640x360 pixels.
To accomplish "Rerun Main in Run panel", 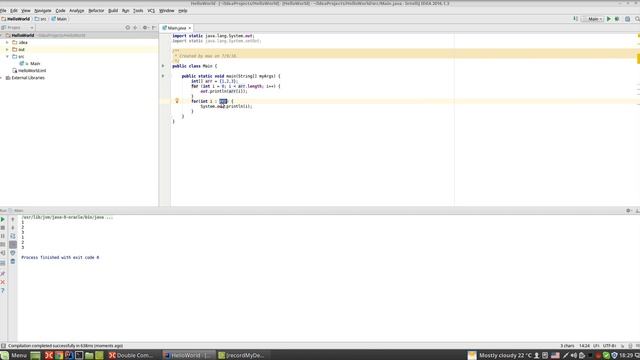I will (x=3, y=220).
